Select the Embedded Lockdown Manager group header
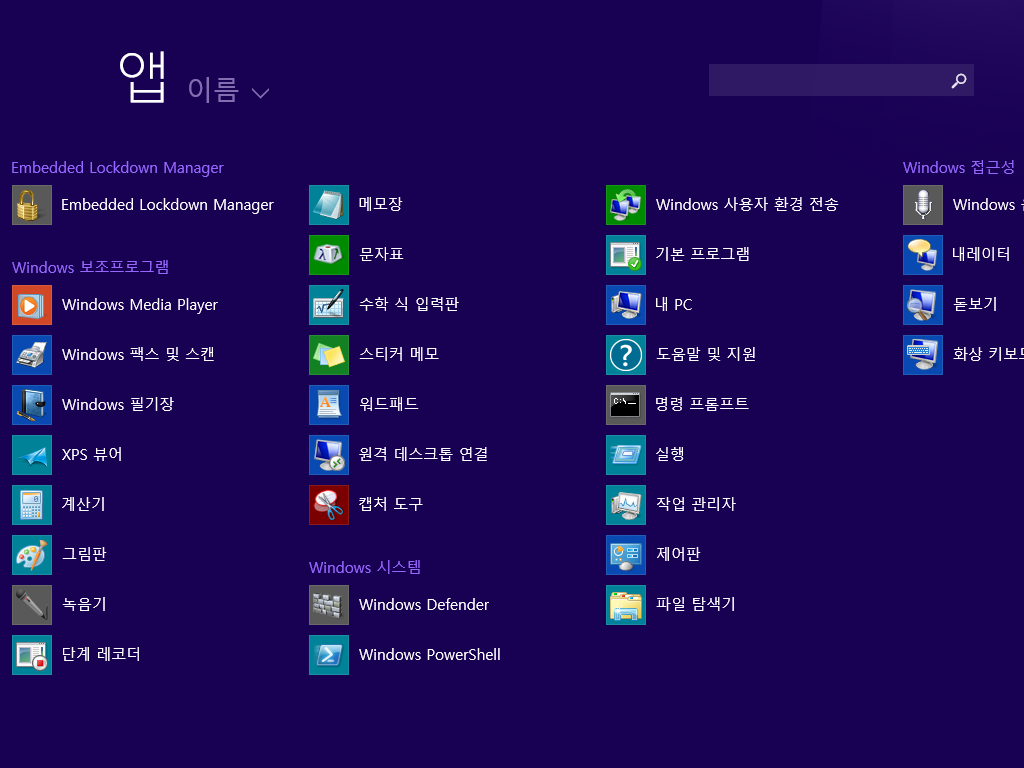 [118, 168]
